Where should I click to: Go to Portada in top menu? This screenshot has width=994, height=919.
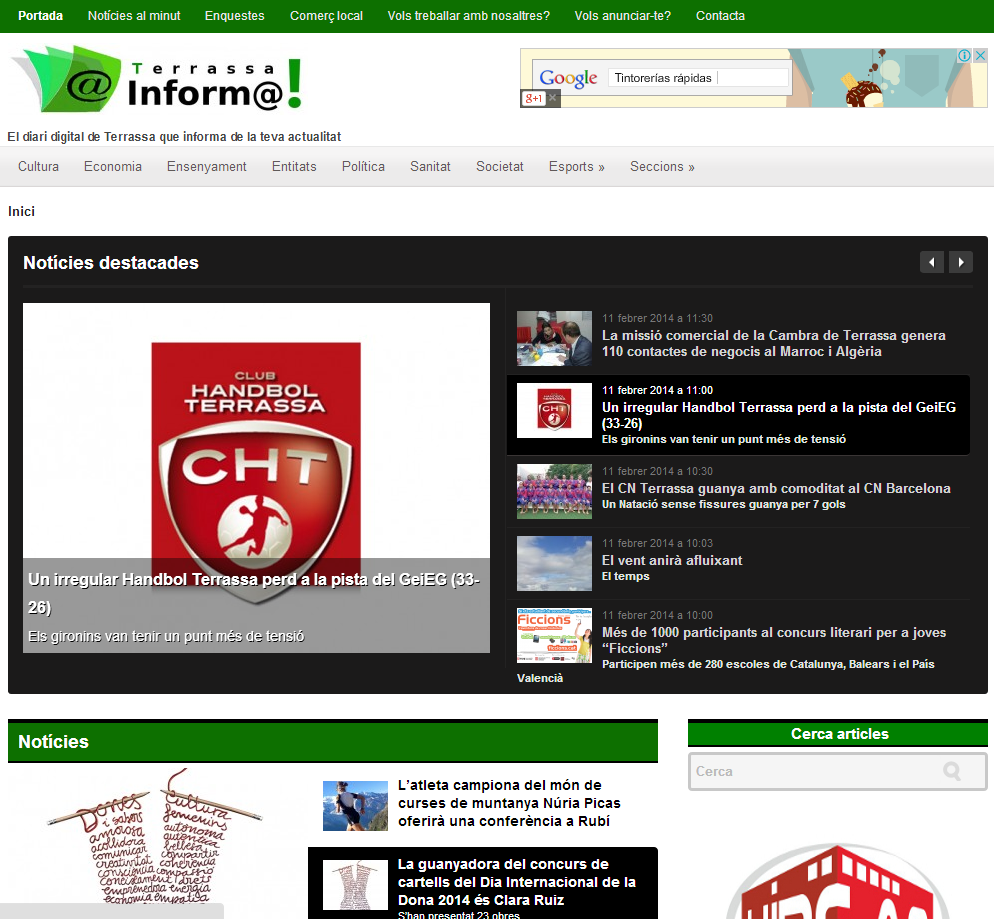[x=41, y=16]
